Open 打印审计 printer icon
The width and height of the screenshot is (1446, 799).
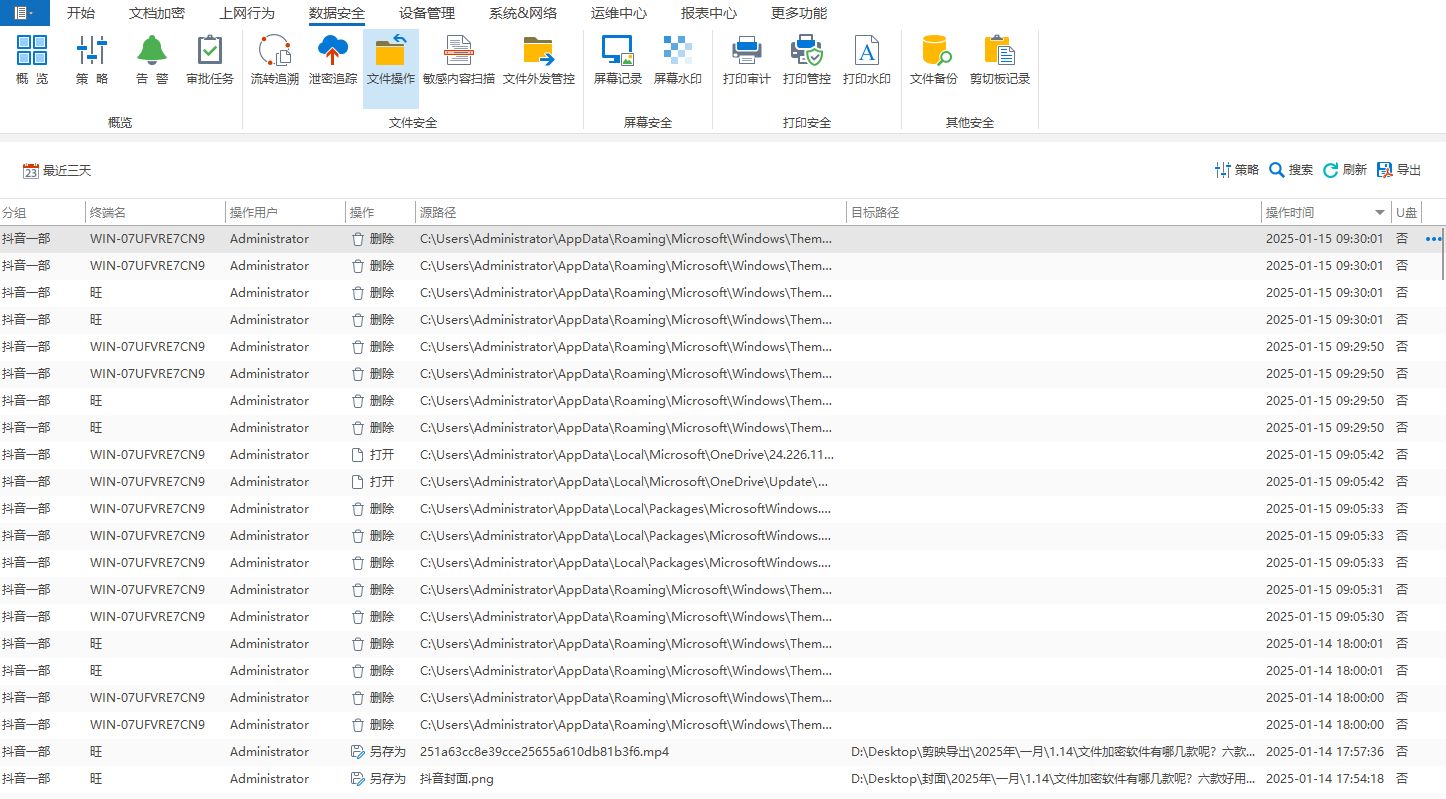(746, 59)
